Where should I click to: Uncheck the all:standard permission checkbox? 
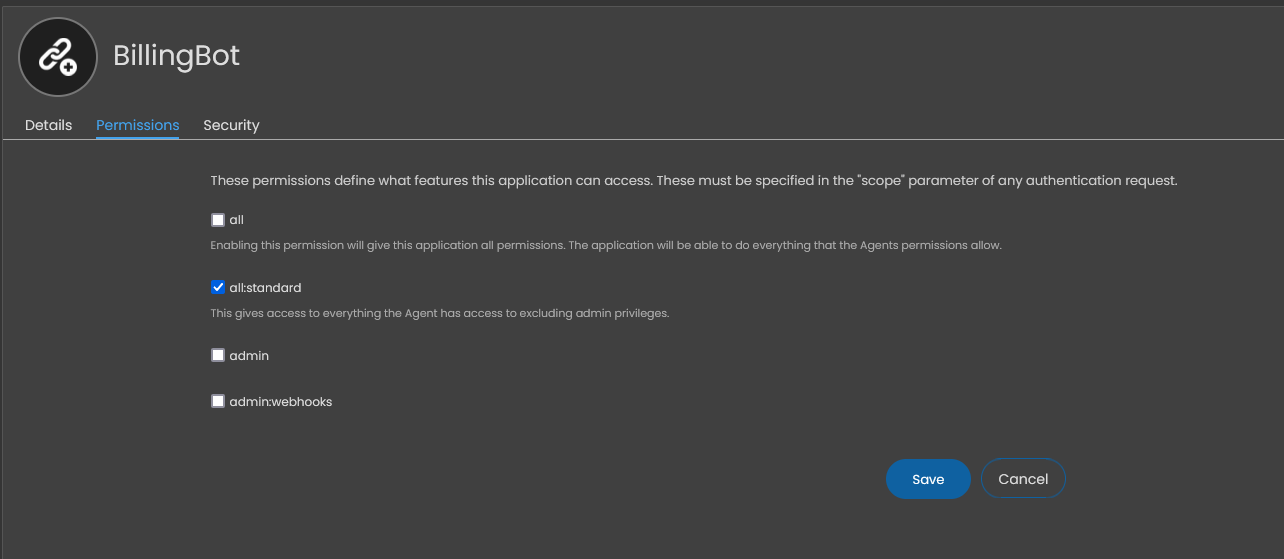point(218,287)
